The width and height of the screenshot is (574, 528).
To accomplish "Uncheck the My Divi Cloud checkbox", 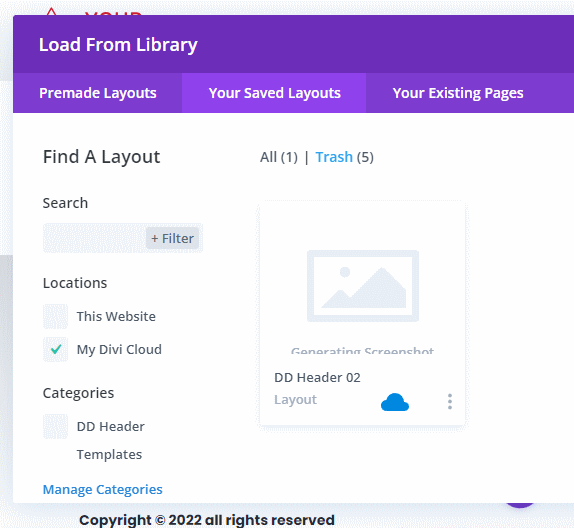I will coord(55,349).
